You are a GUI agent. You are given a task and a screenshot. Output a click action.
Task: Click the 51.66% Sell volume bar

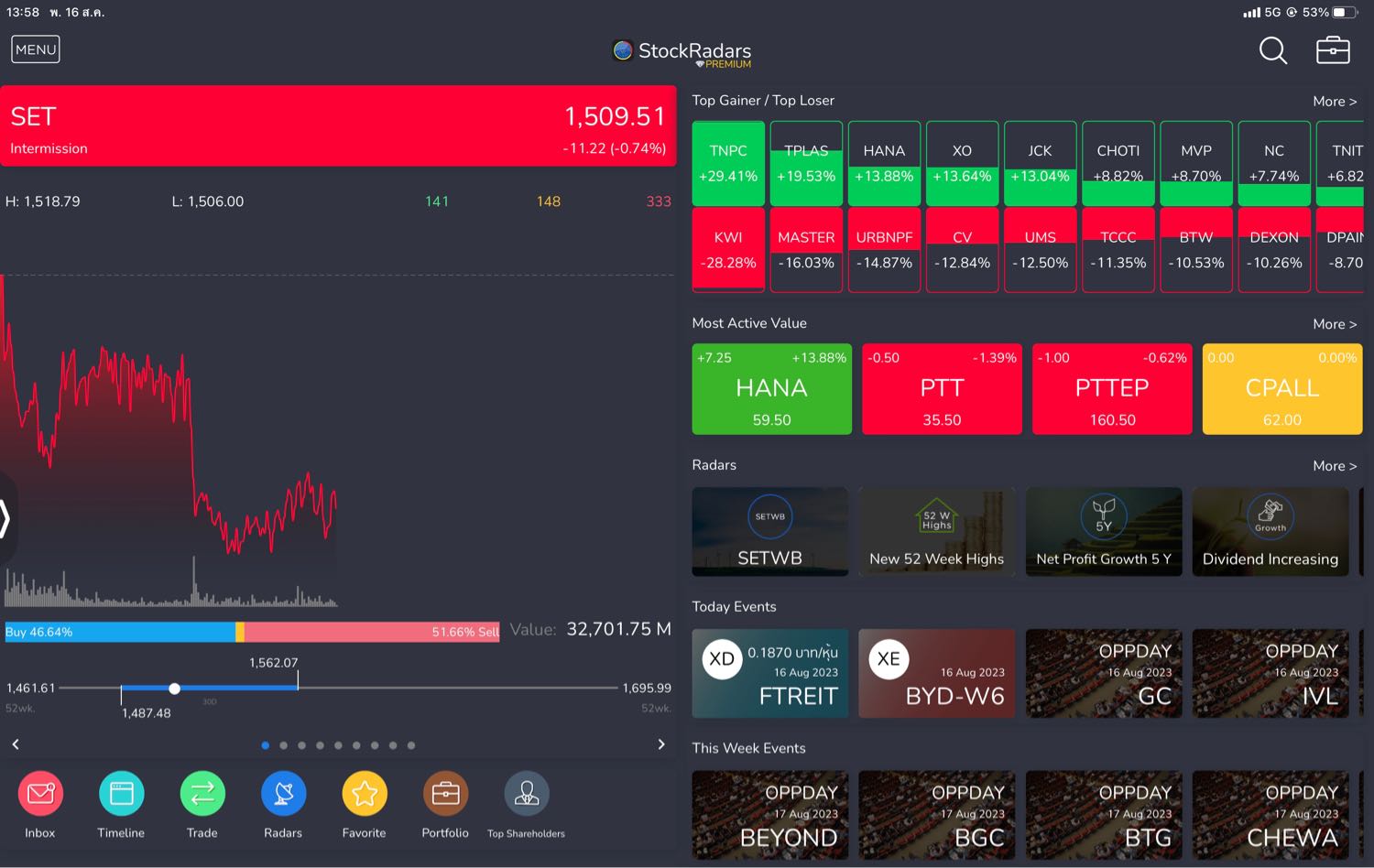[372, 632]
